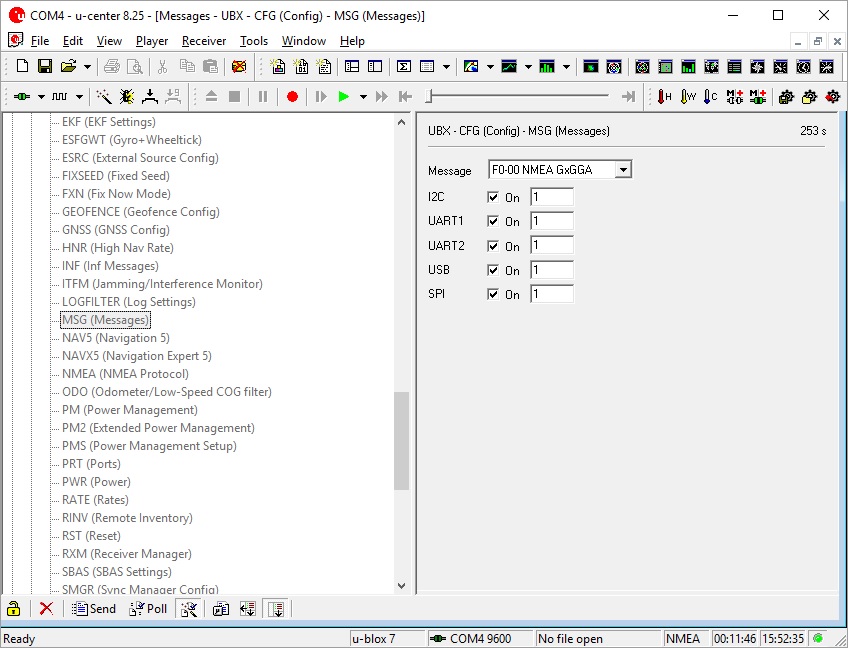Expand the dropdown arrow next to the Open folder

pos(87,67)
